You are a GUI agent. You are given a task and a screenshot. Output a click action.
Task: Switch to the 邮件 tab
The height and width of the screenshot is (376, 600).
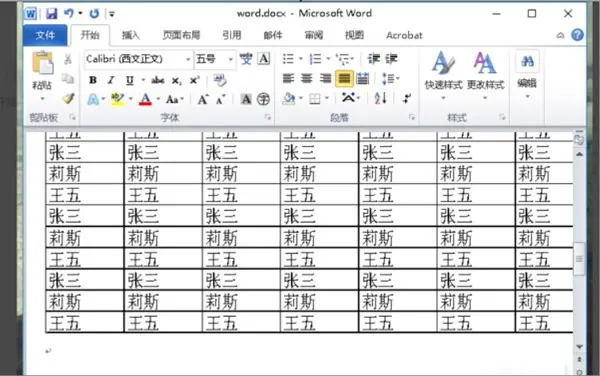272,35
